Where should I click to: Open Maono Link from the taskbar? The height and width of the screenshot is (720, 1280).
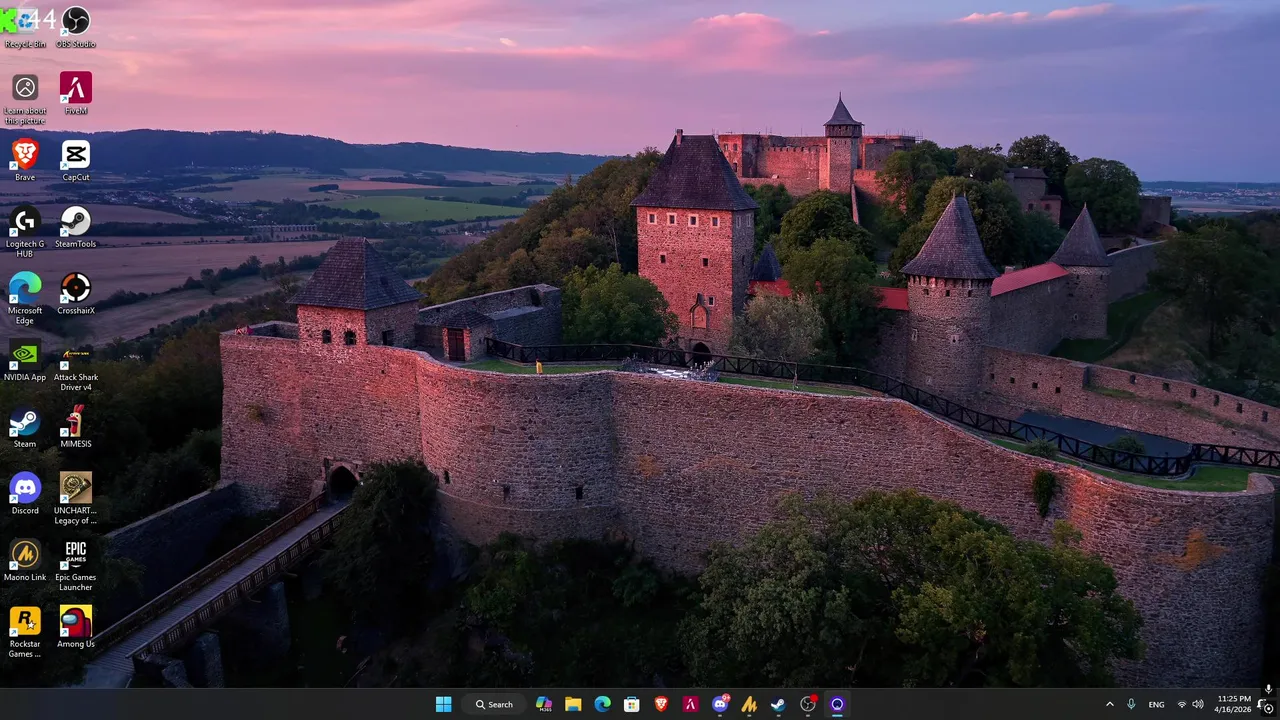point(749,704)
